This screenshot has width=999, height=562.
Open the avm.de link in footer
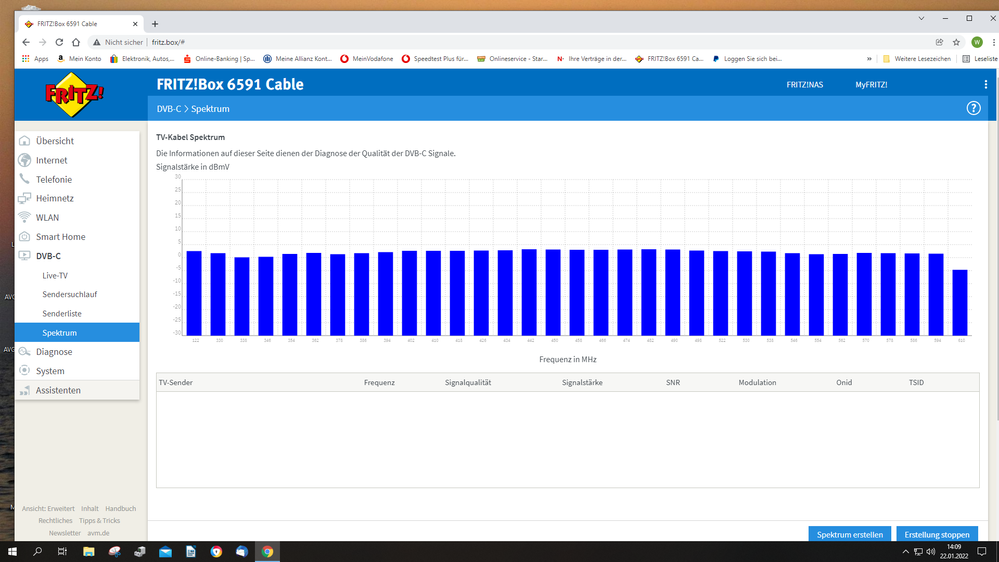click(x=98, y=533)
